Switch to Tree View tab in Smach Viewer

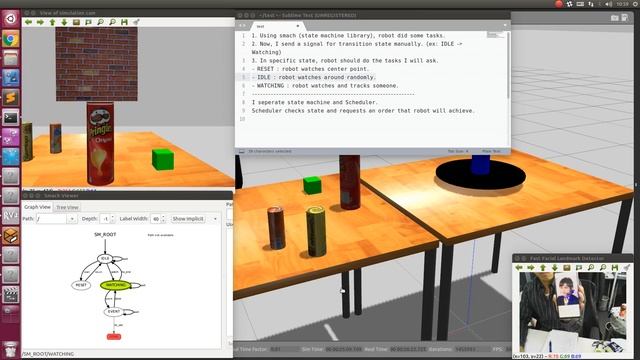pos(67,207)
